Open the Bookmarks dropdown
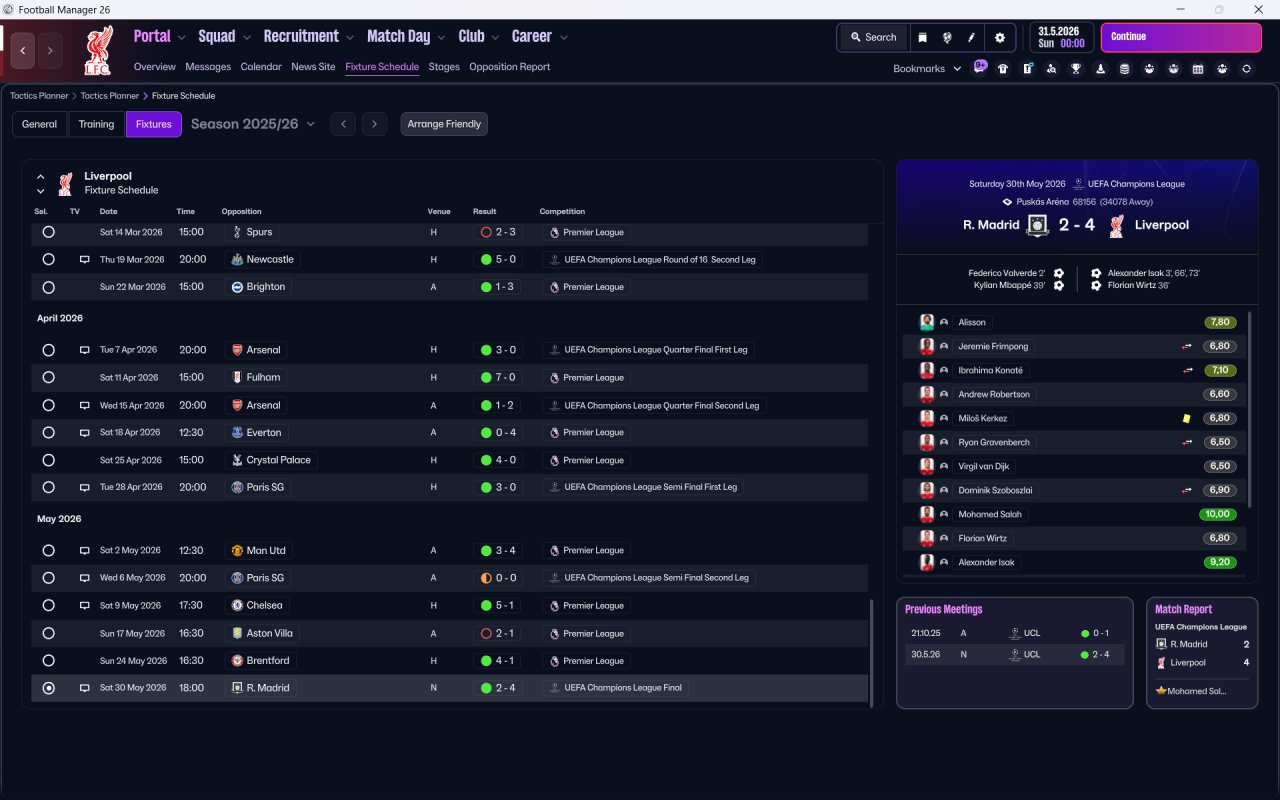The width and height of the screenshot is (1280, 800). pyautogui.click(x=927, y=69)
